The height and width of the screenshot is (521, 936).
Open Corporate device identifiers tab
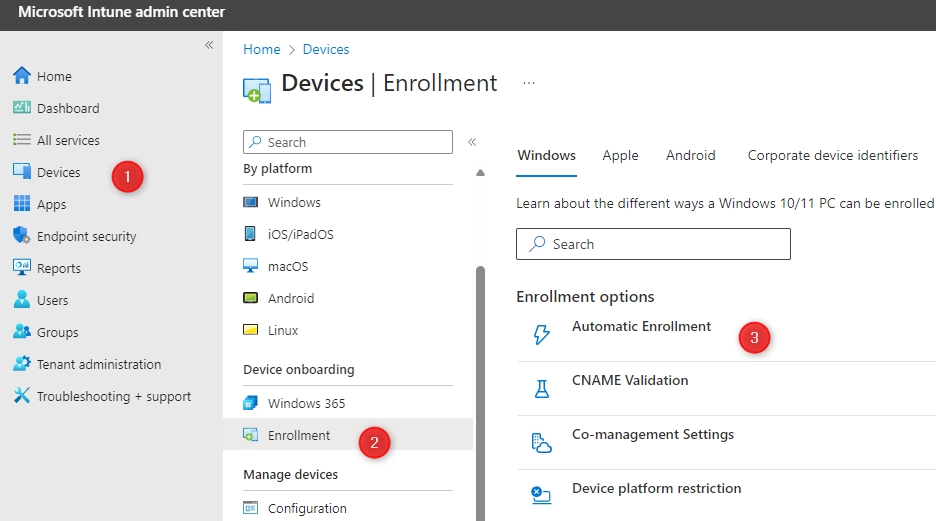pos(832,155)
